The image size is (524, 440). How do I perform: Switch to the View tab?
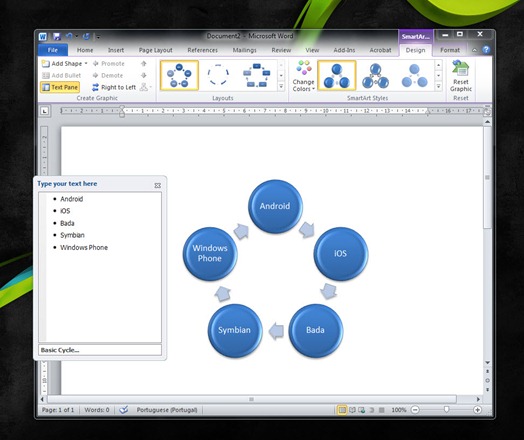[x=312, y=50]
